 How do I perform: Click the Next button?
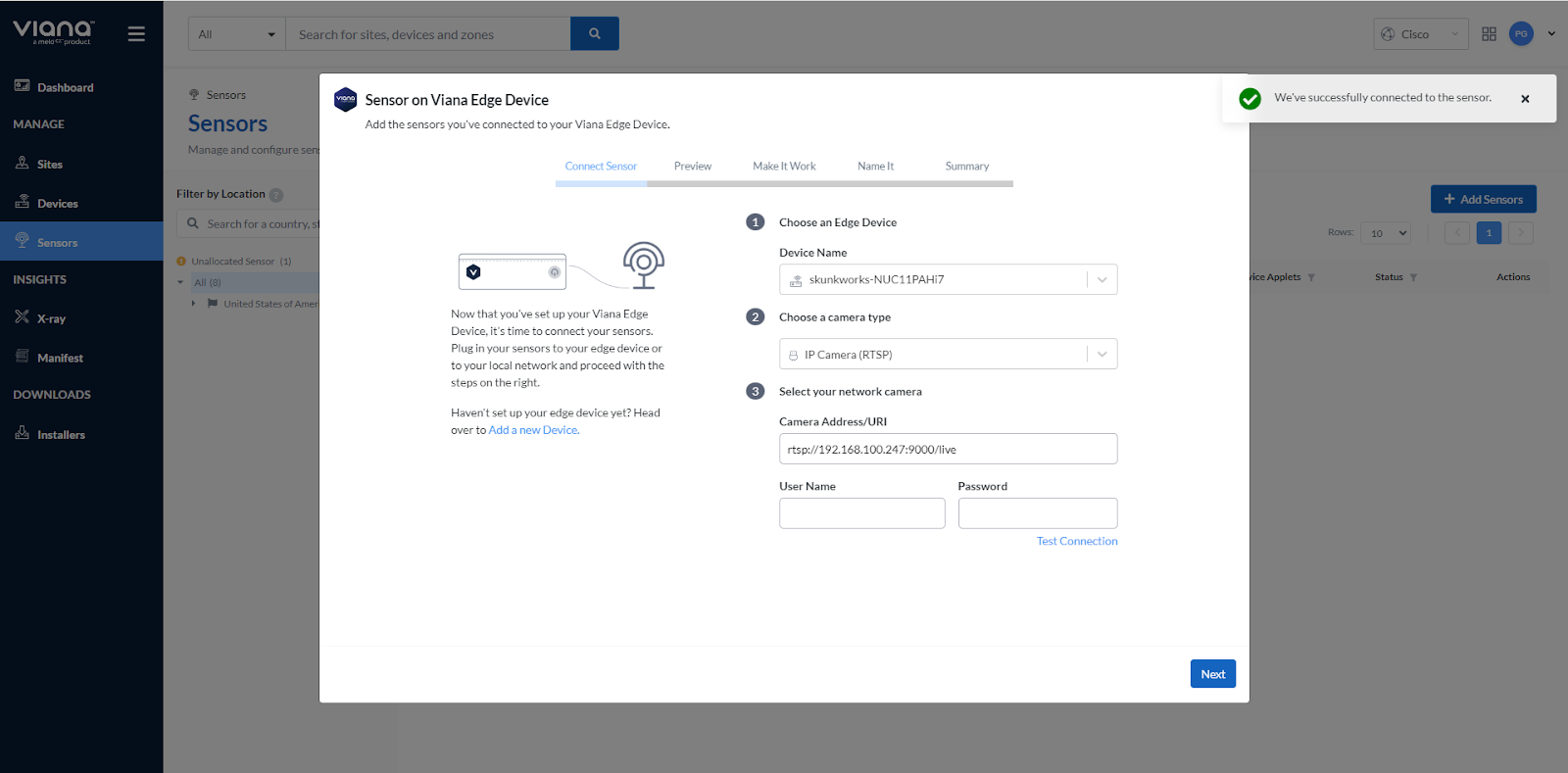pyautogui.click(x=1212, y=674)
